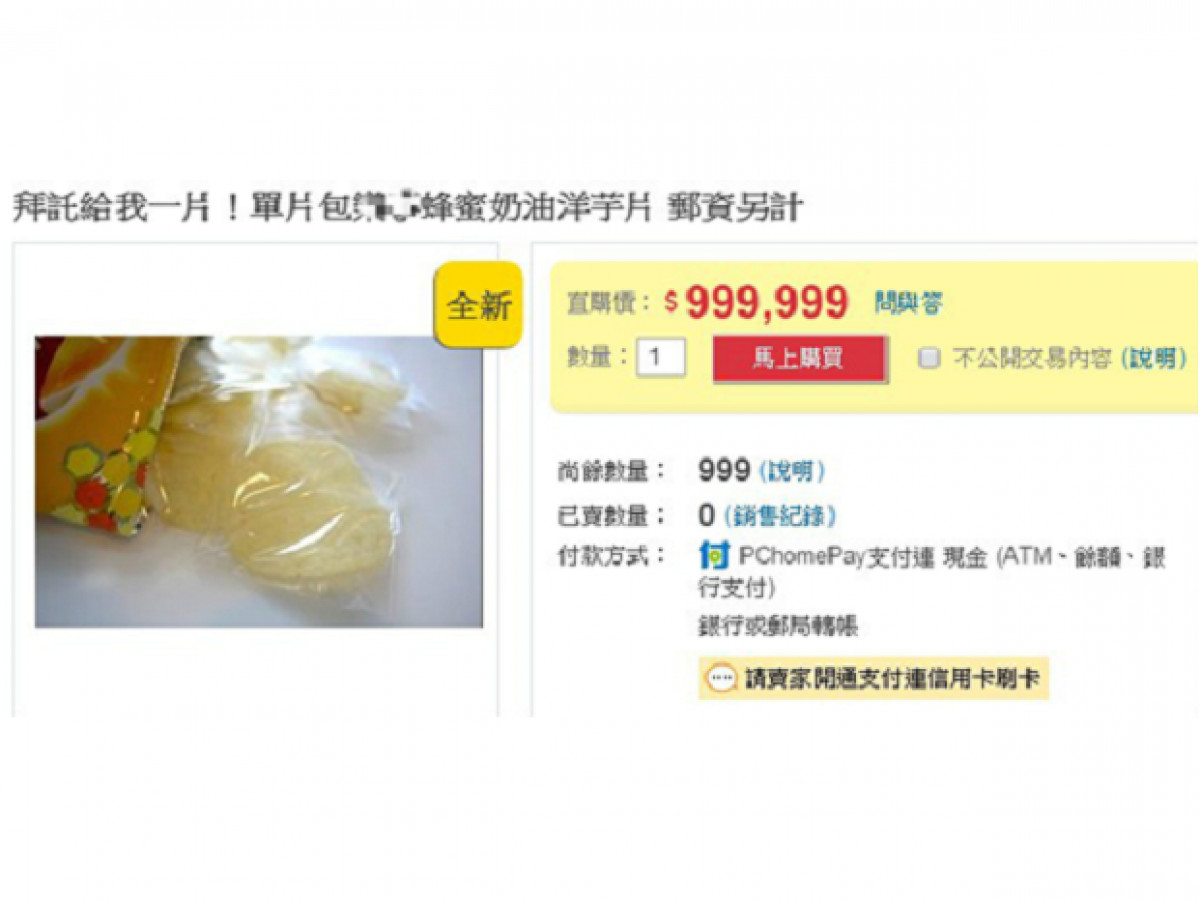
Task: Click the speech bubble icon by 請賣家開通
Action: click(722, 679)
